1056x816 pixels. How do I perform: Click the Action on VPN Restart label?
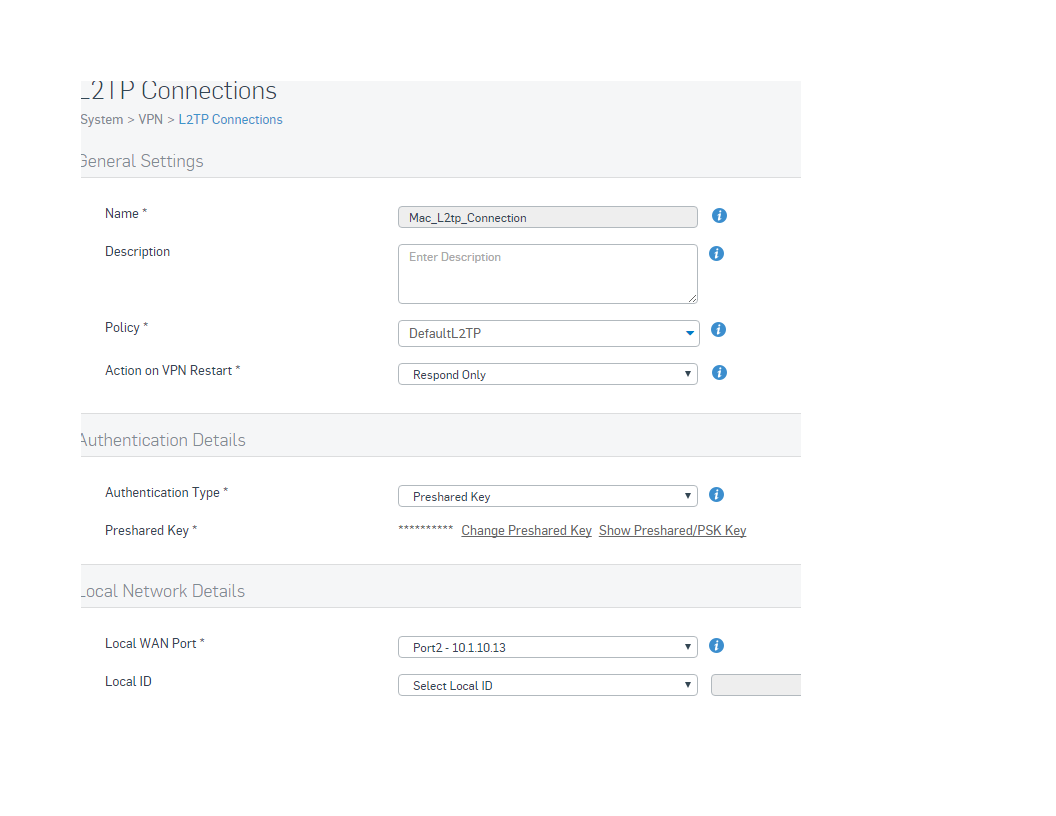[172, 370]
